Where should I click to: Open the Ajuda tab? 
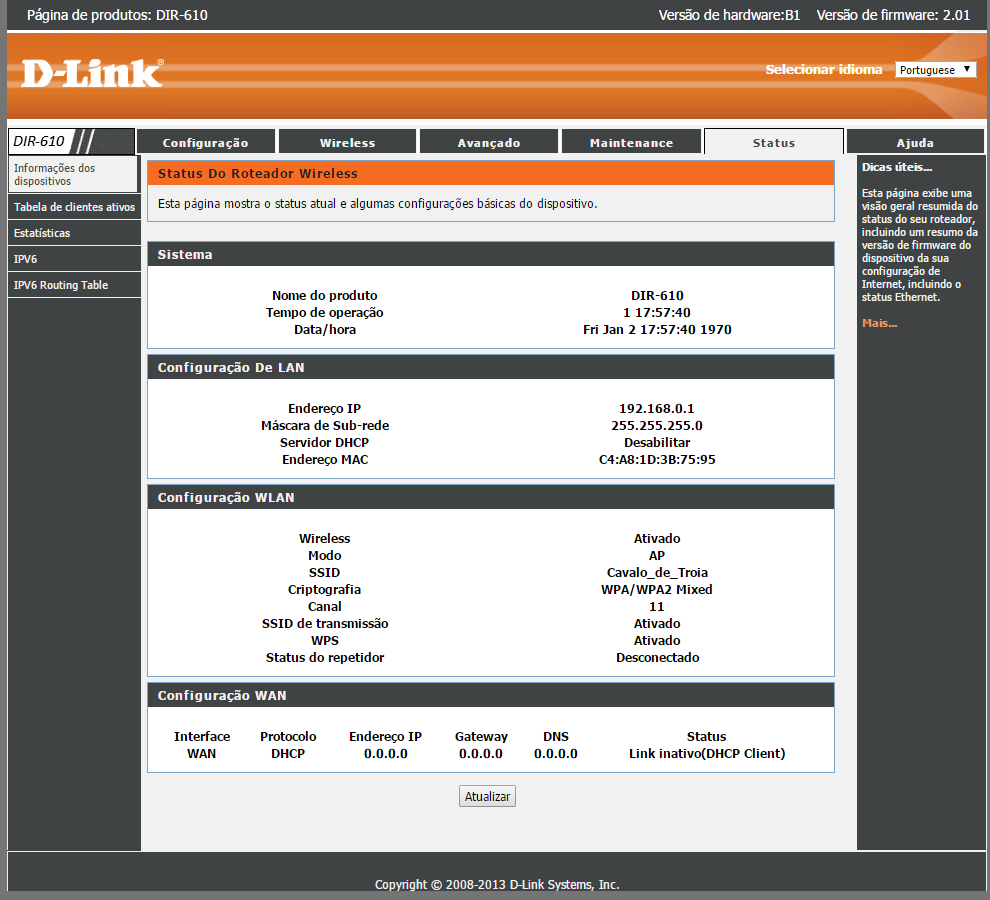pyautogui.click(x=915, y=143)
